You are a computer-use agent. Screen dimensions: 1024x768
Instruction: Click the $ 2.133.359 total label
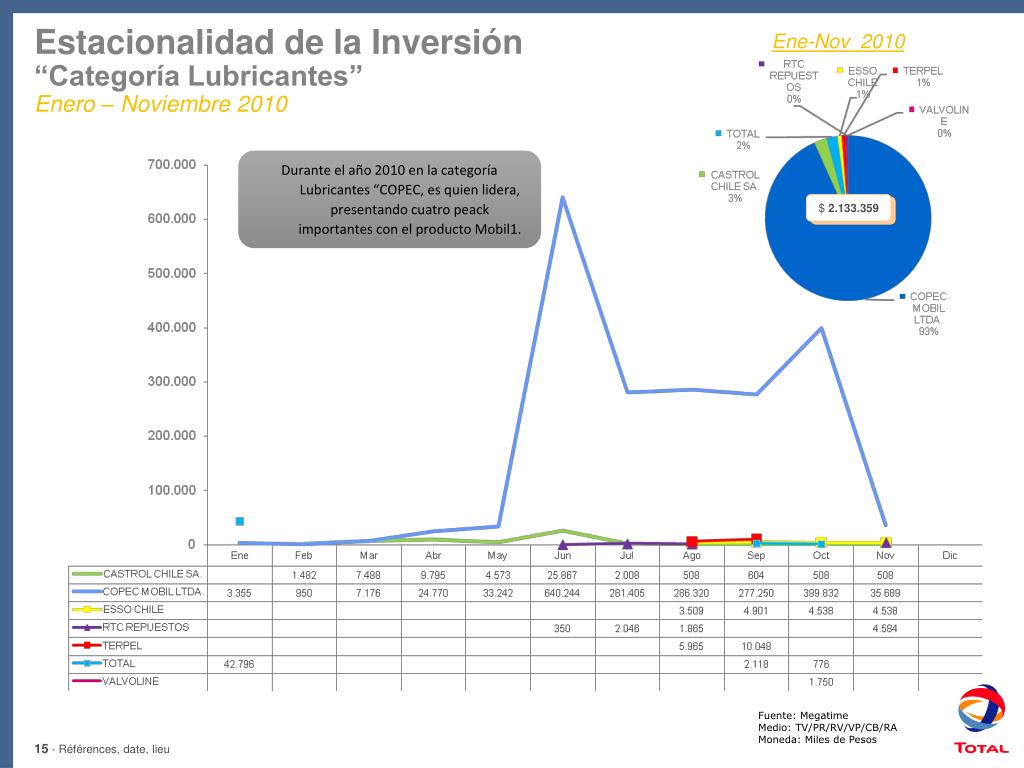click(x=848, y=208)
